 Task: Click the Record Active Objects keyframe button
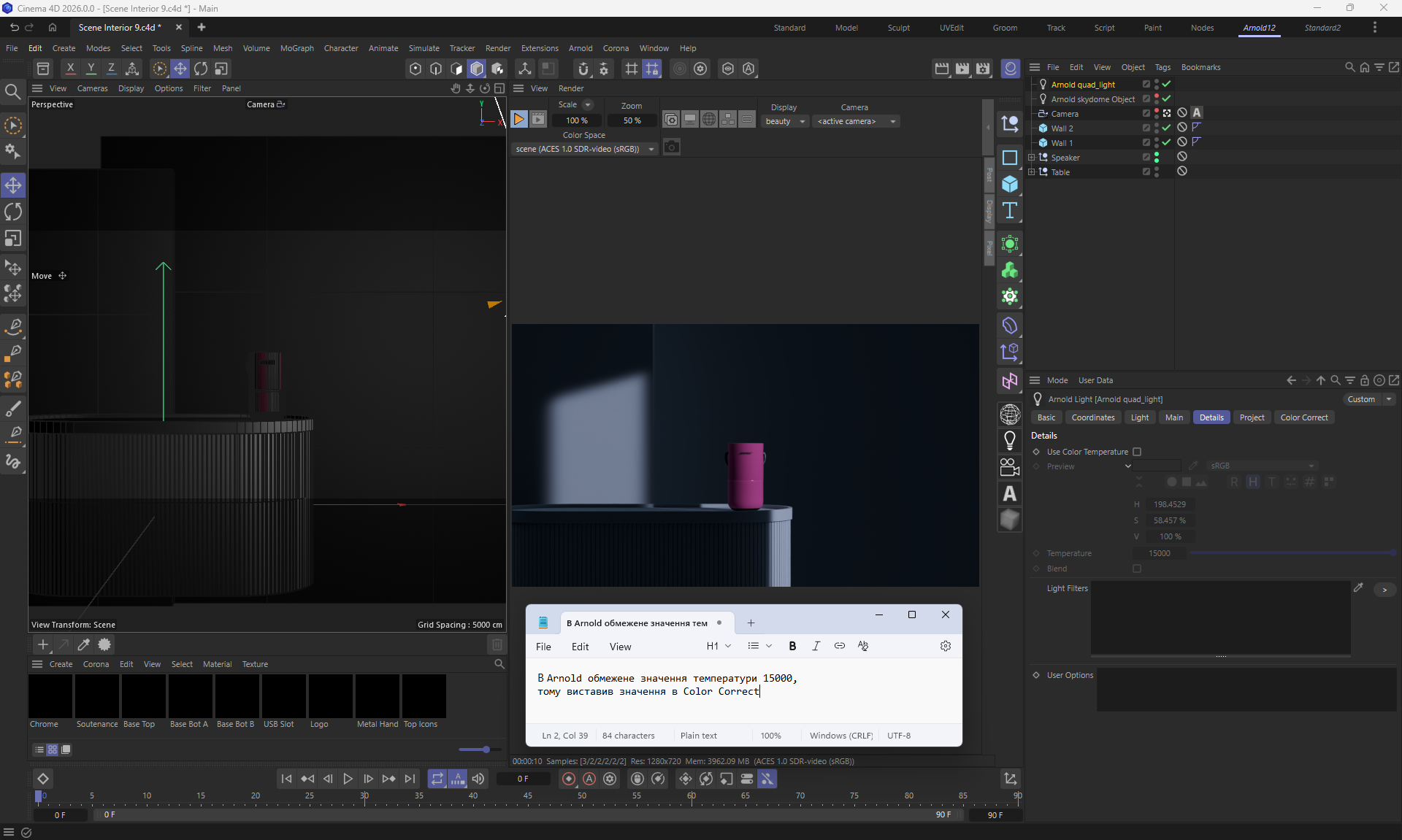(569, 779)
